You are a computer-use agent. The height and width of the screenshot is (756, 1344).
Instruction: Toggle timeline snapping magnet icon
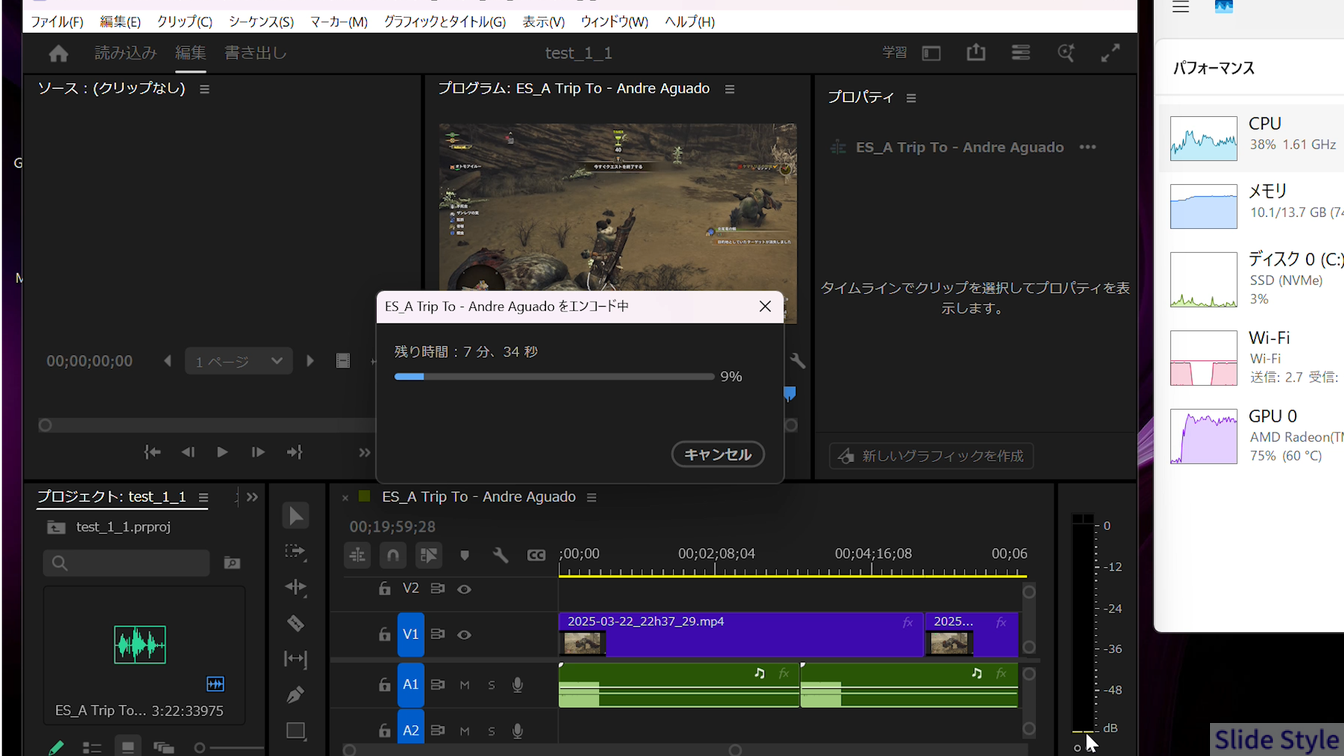393,555
